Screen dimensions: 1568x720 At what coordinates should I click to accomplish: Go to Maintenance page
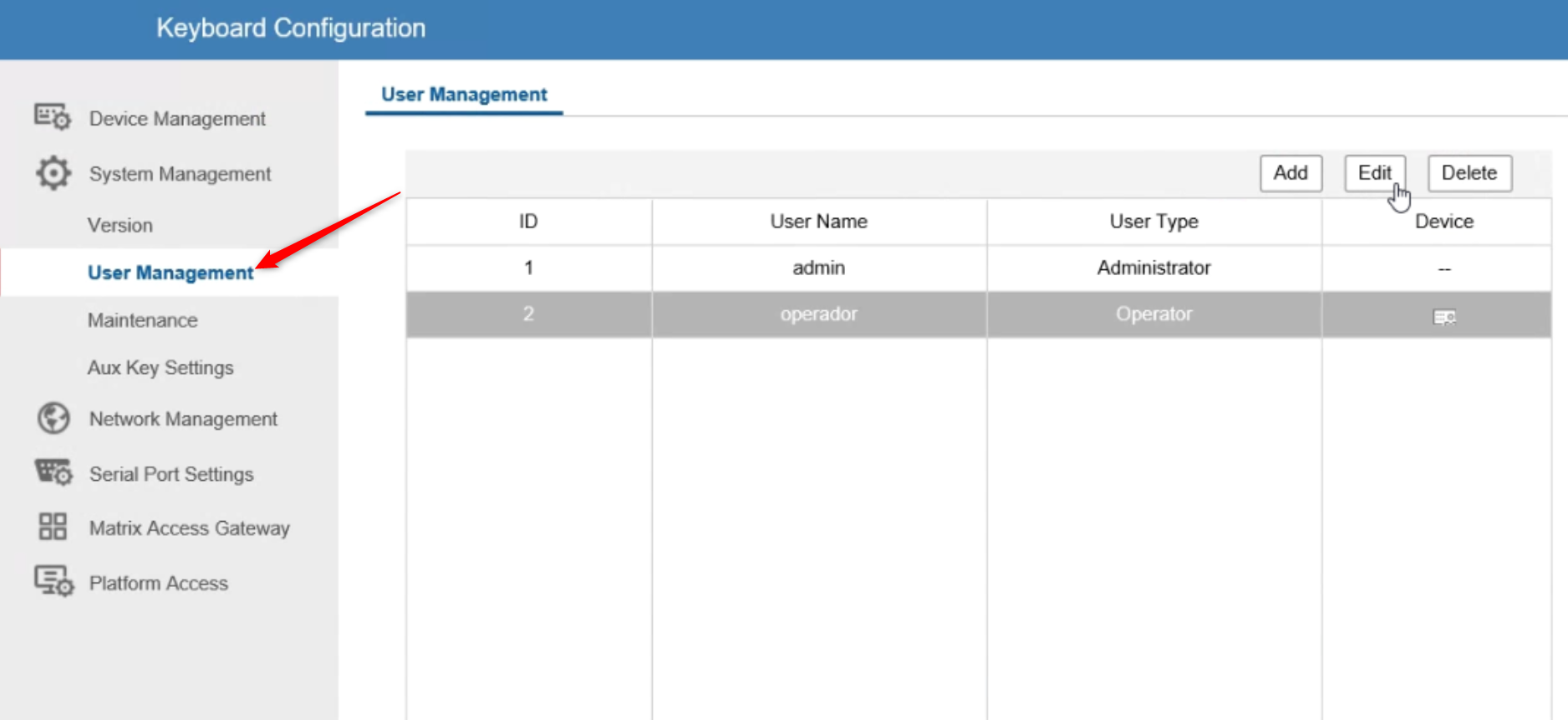[143, 320]
